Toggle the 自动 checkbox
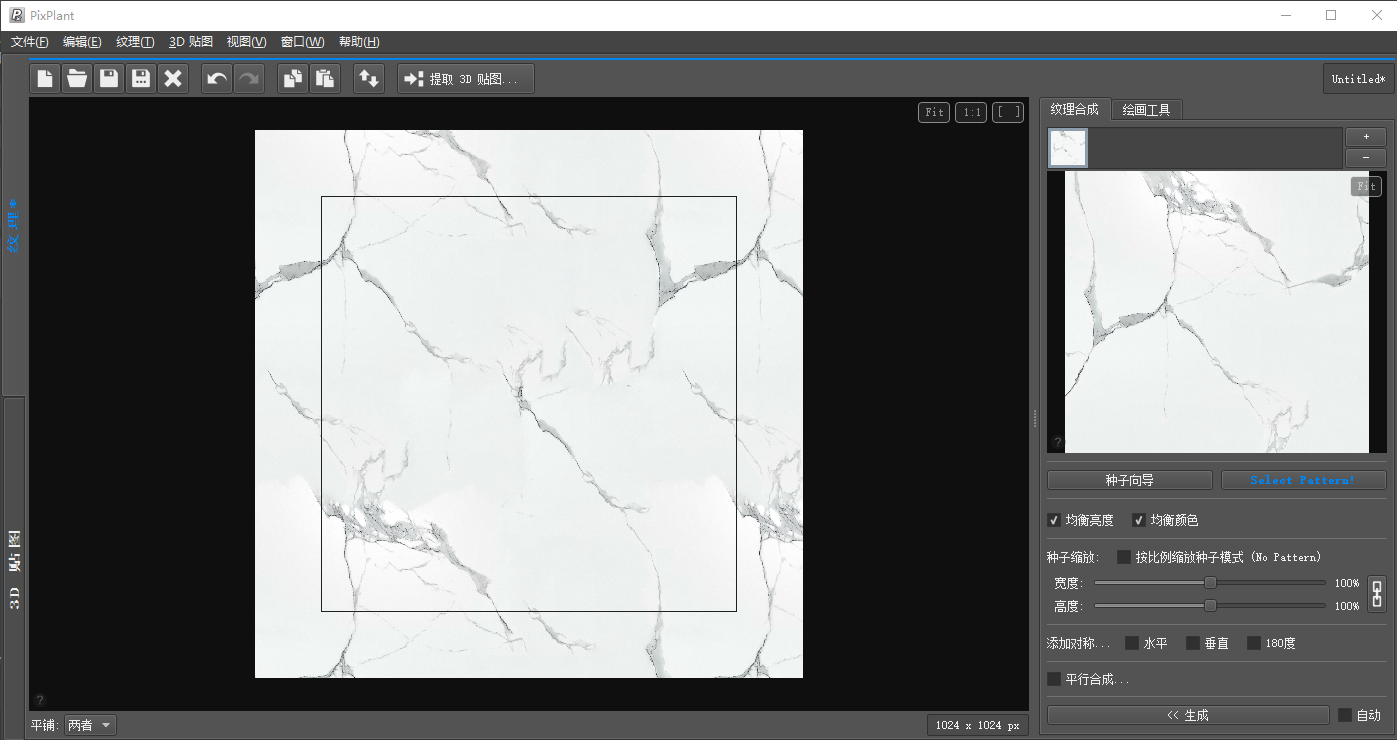 [x=1345, y=715]
